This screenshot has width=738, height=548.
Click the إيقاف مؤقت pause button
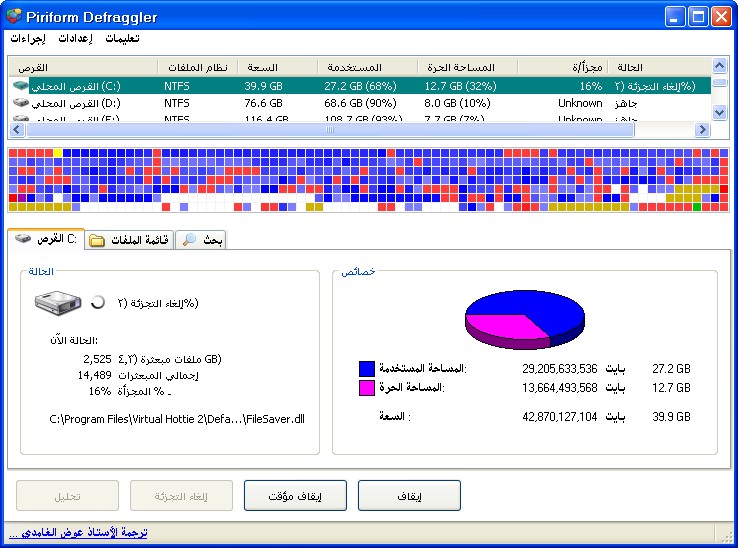(x=295, y=496)
